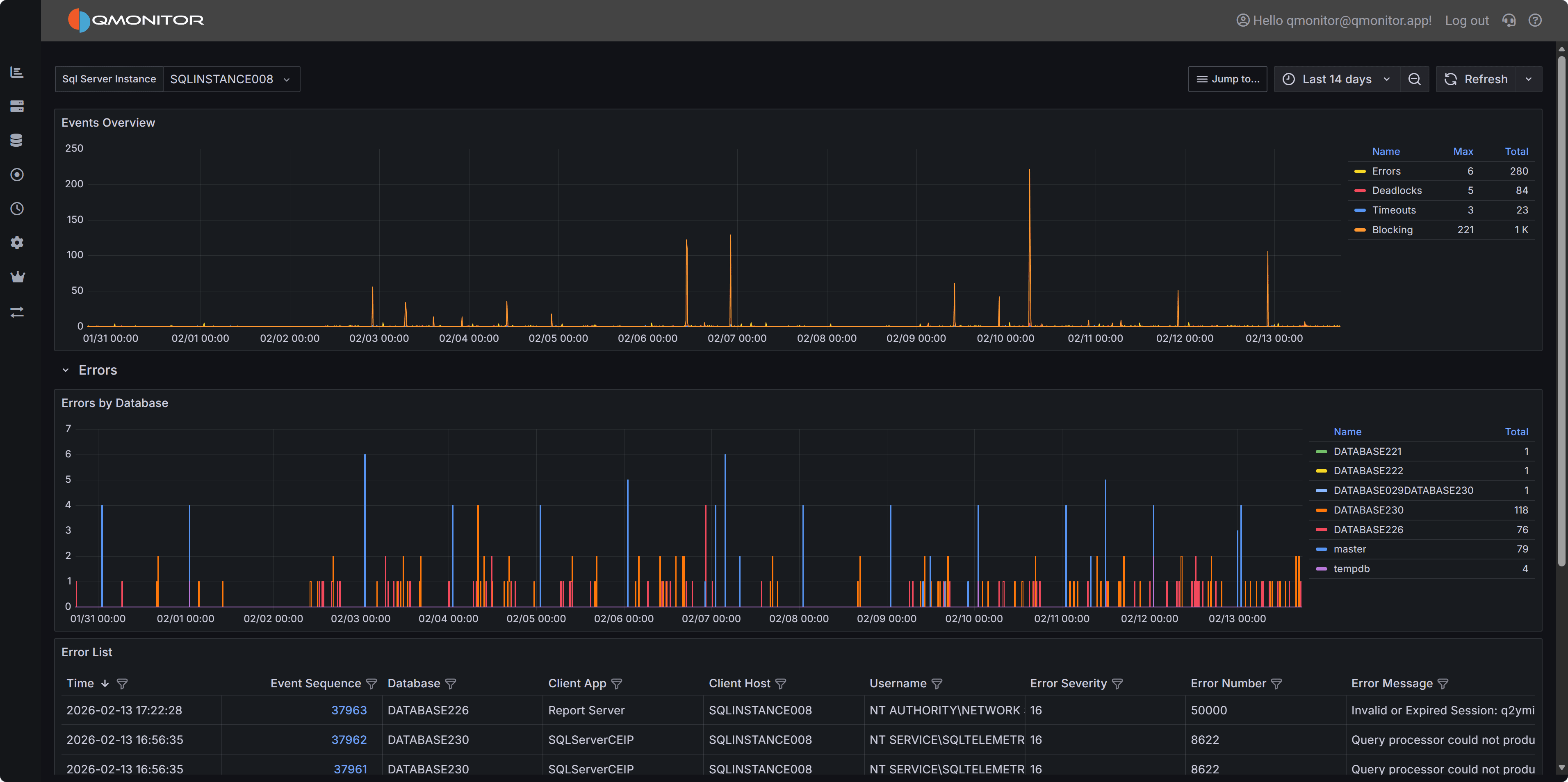This screenshot has height=782, width=1568.
Task: Click the crown premium icon in sidebar
Action: pos(17,276)
